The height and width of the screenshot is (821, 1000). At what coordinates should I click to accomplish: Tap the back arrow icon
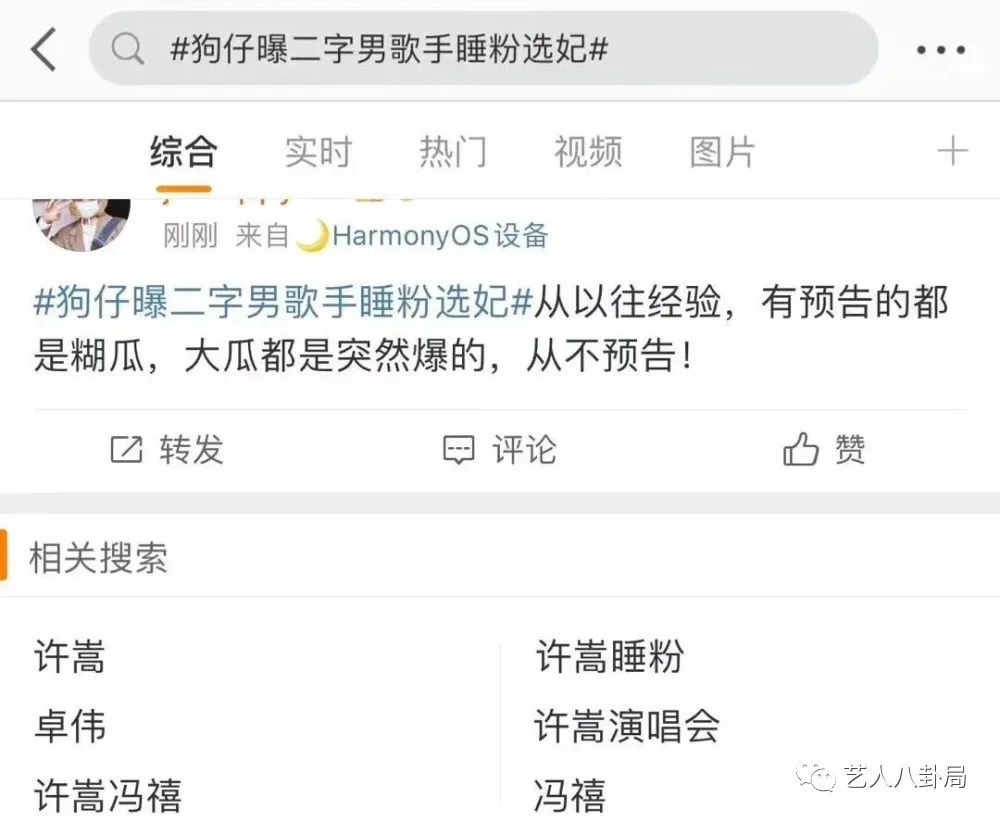43,48
